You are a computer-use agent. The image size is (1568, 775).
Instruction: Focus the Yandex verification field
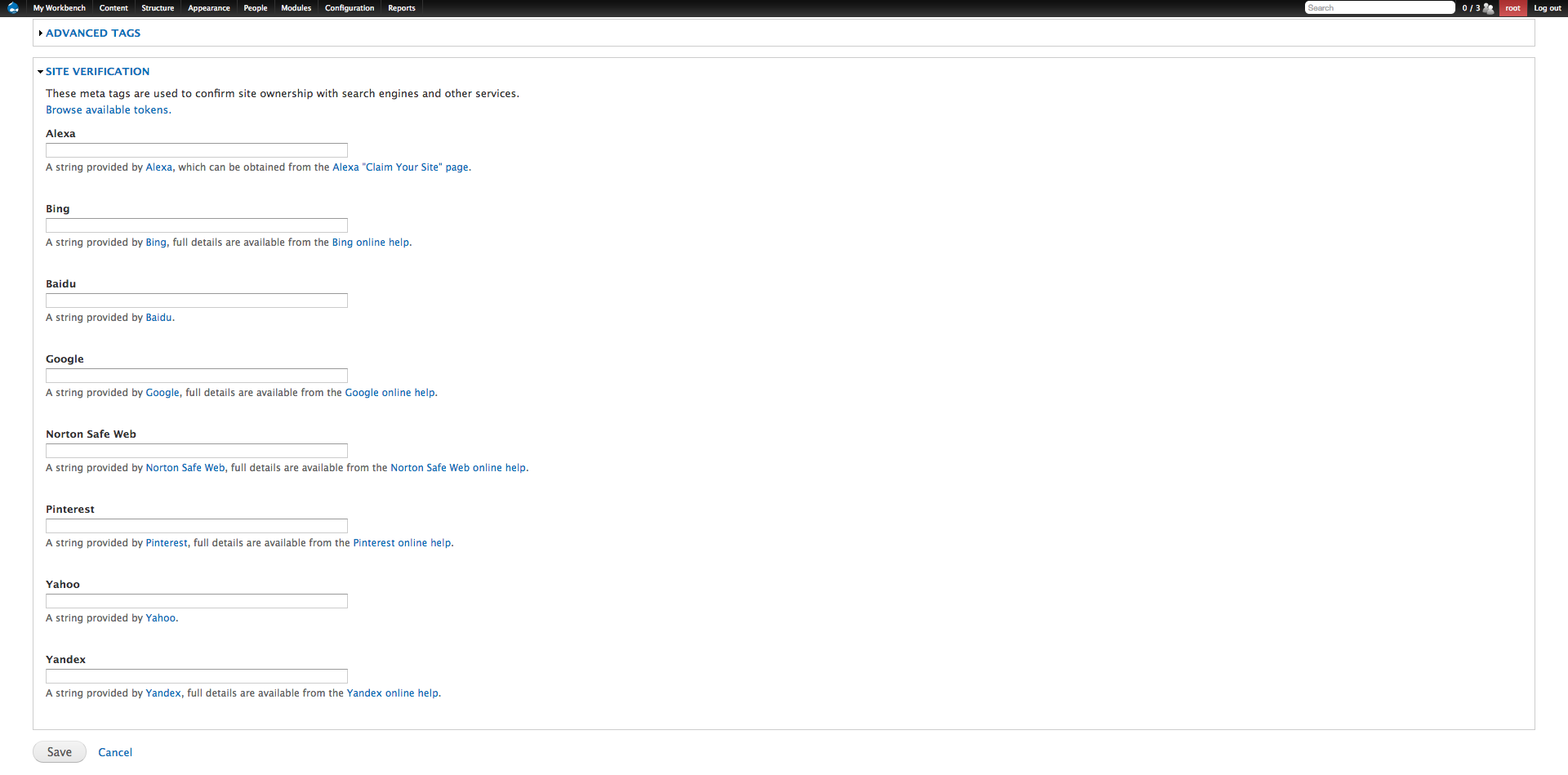tap(197, 676)
